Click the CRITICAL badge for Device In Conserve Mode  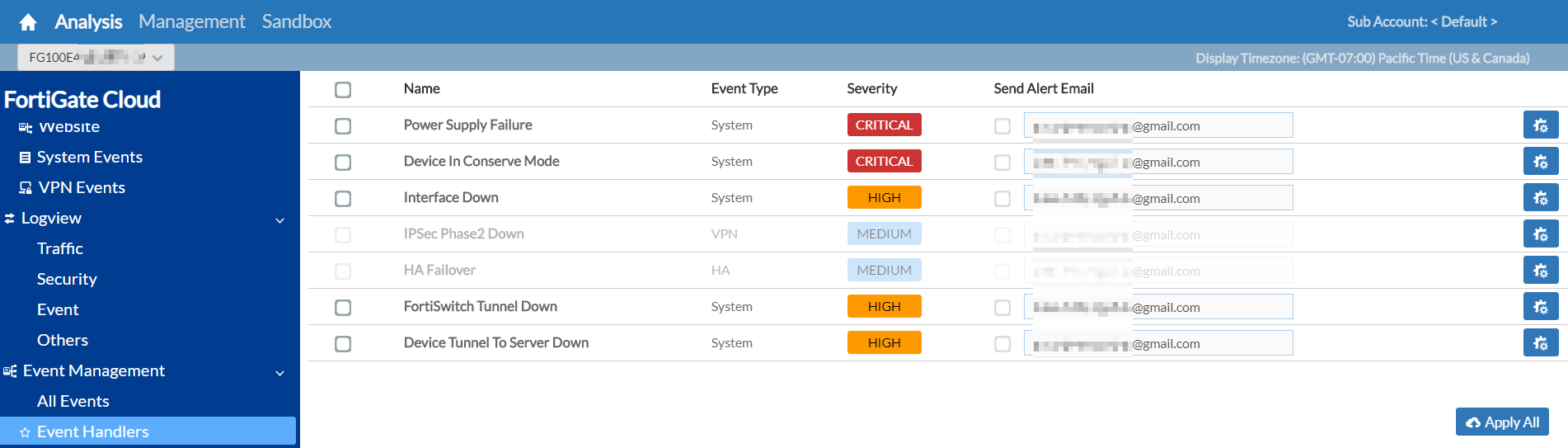(x=884, y=161)
